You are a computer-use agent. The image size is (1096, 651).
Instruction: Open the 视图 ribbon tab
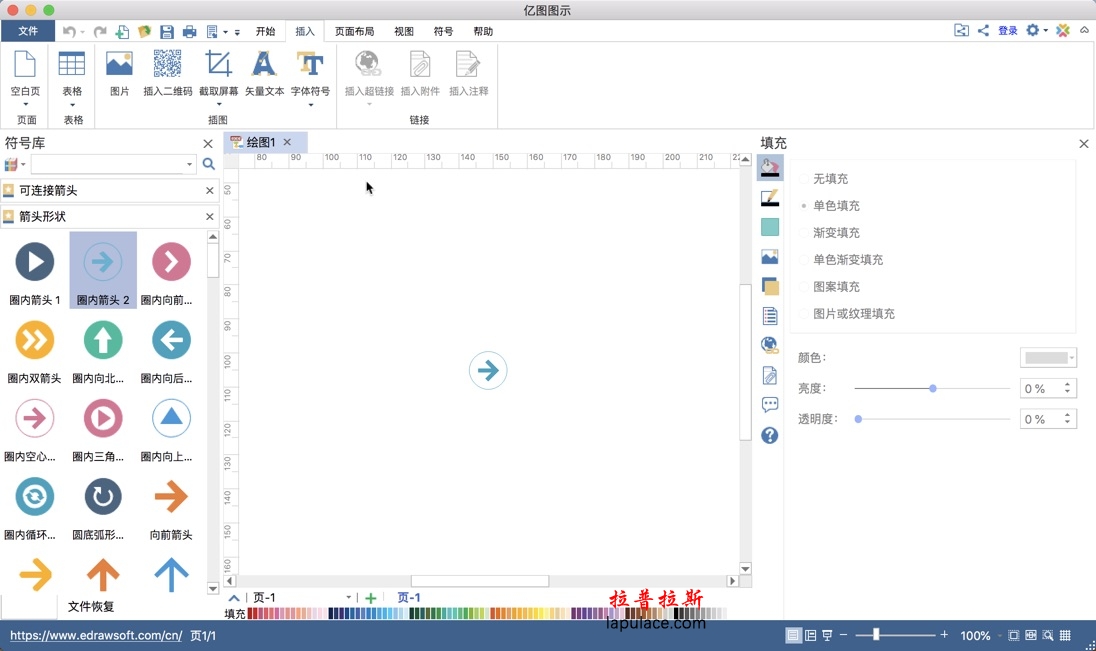(x=404, y=31)
